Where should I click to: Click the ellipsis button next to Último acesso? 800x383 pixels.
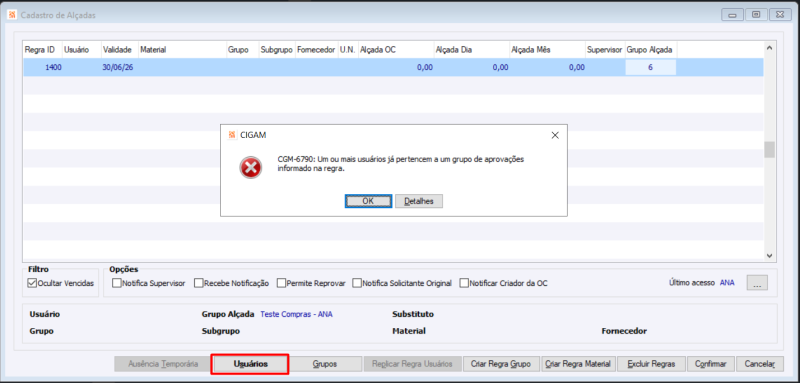pos(757,283)
